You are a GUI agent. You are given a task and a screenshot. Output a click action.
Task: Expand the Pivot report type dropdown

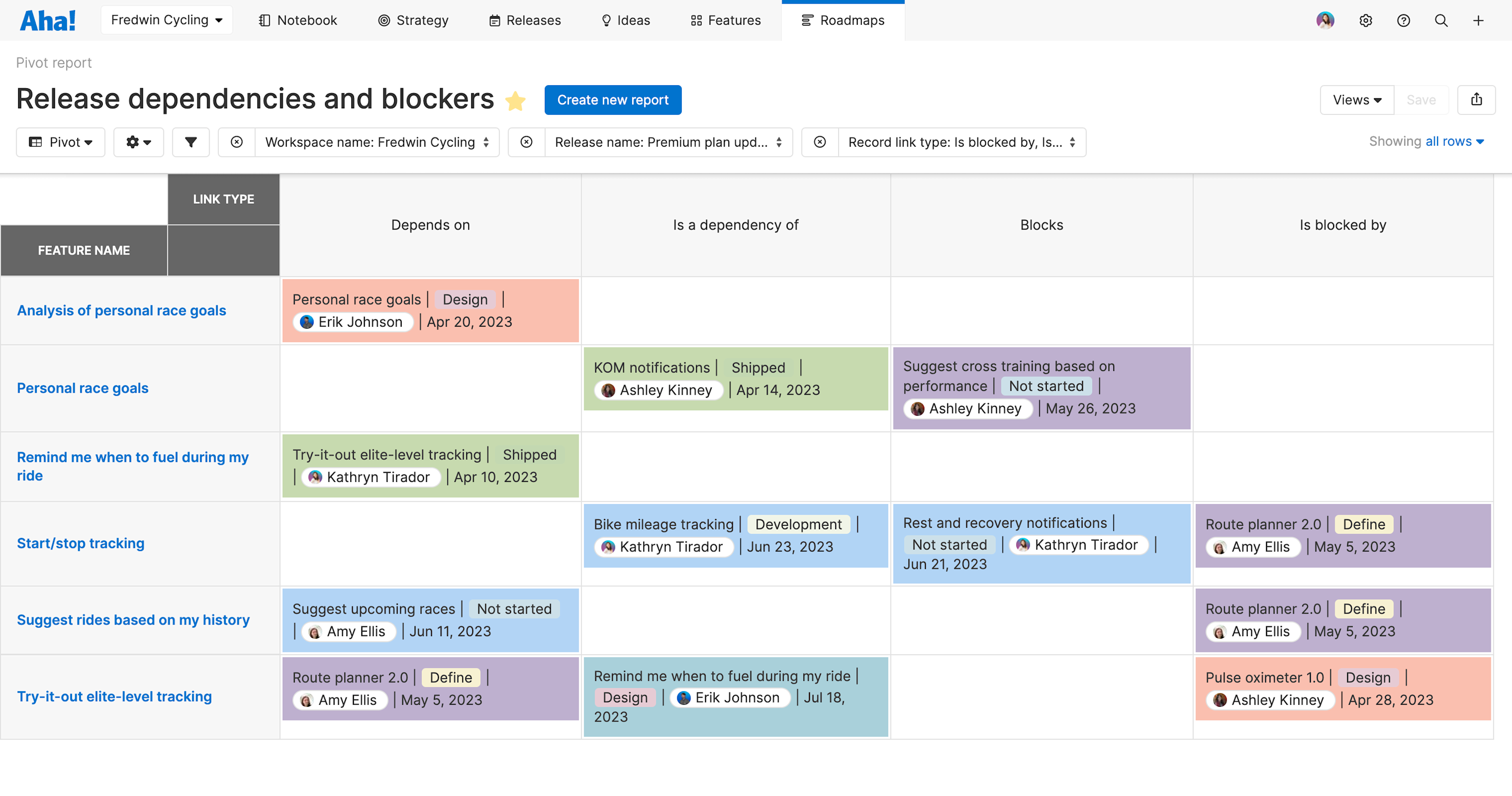point(60,142)
